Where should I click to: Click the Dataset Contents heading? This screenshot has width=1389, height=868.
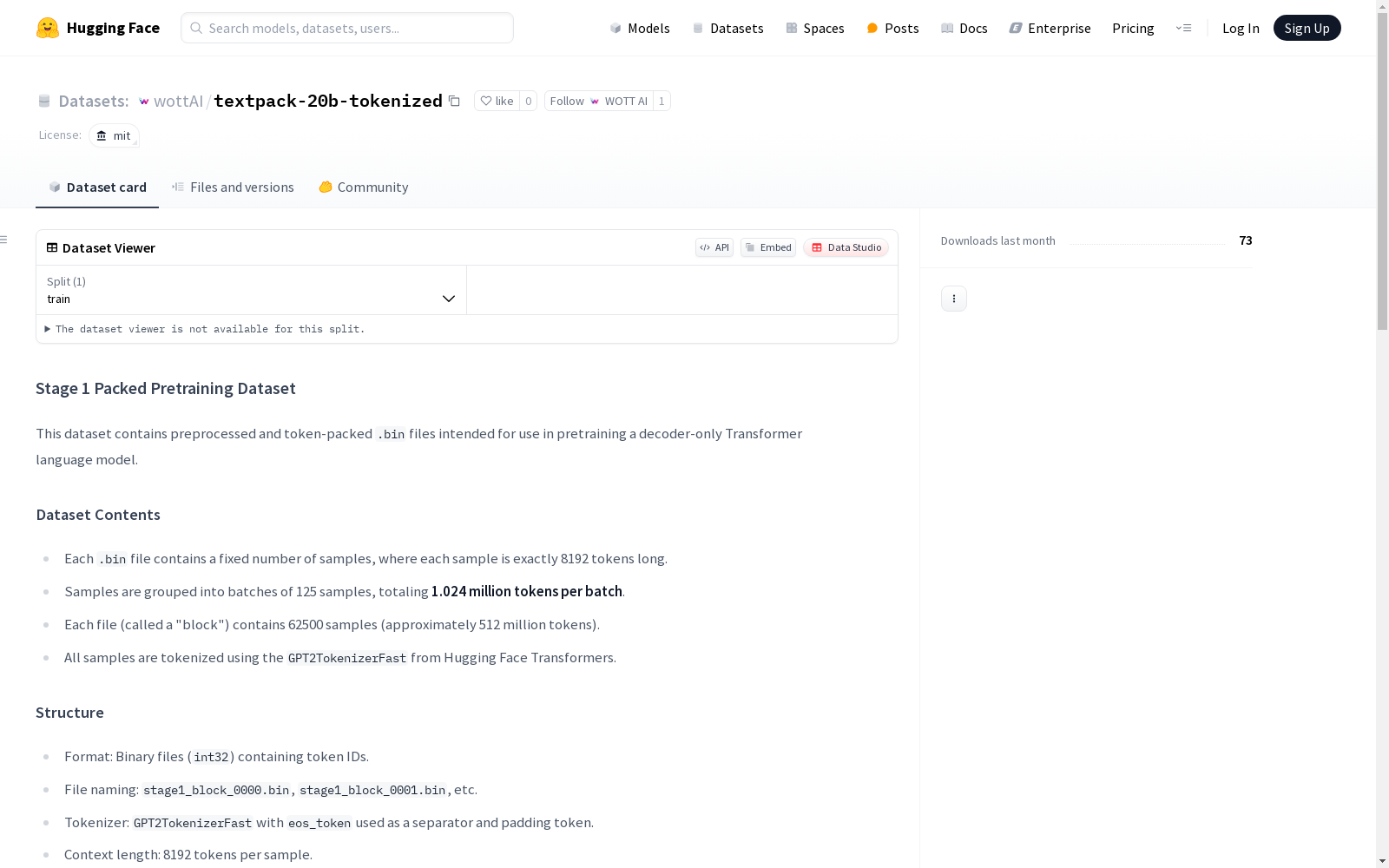tap(98, 515)
